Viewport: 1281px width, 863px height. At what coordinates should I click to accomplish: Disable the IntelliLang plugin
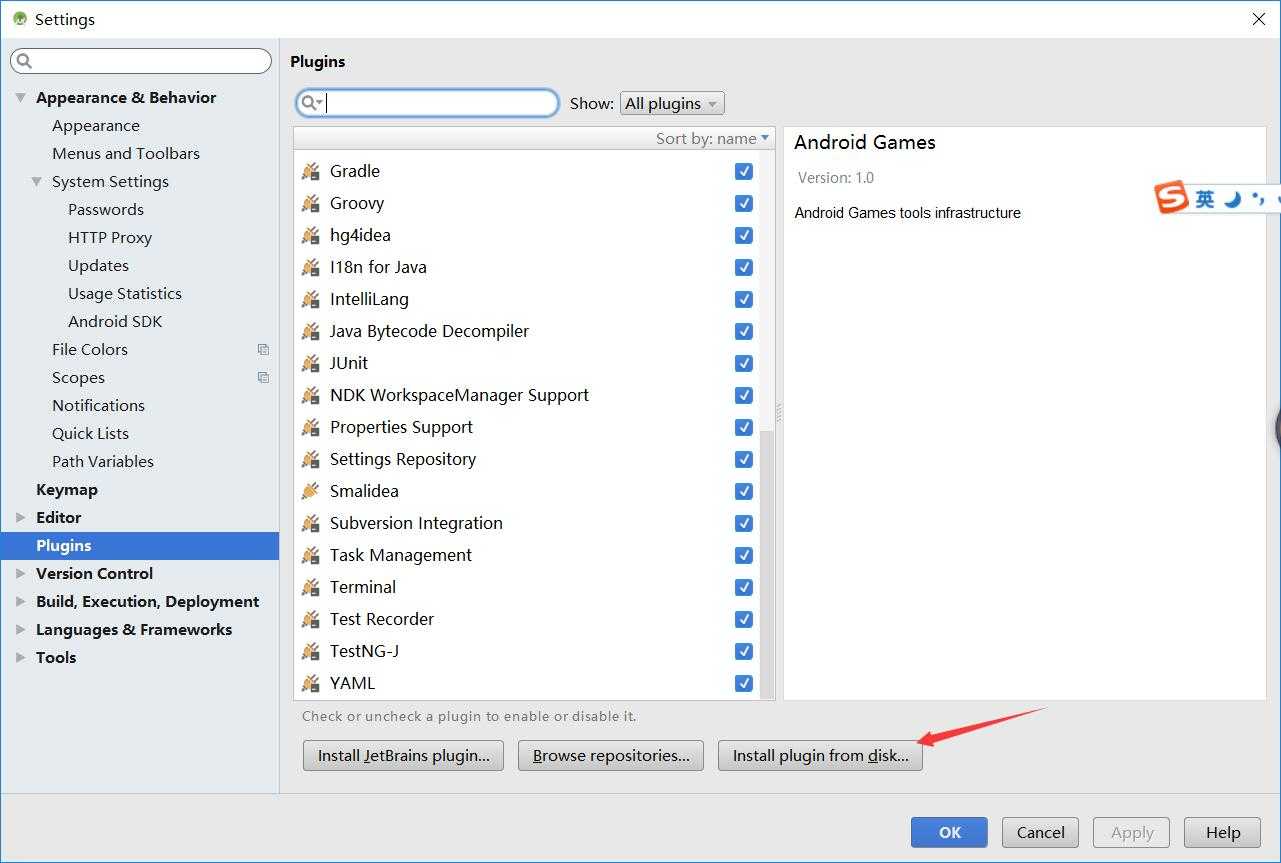743,299
